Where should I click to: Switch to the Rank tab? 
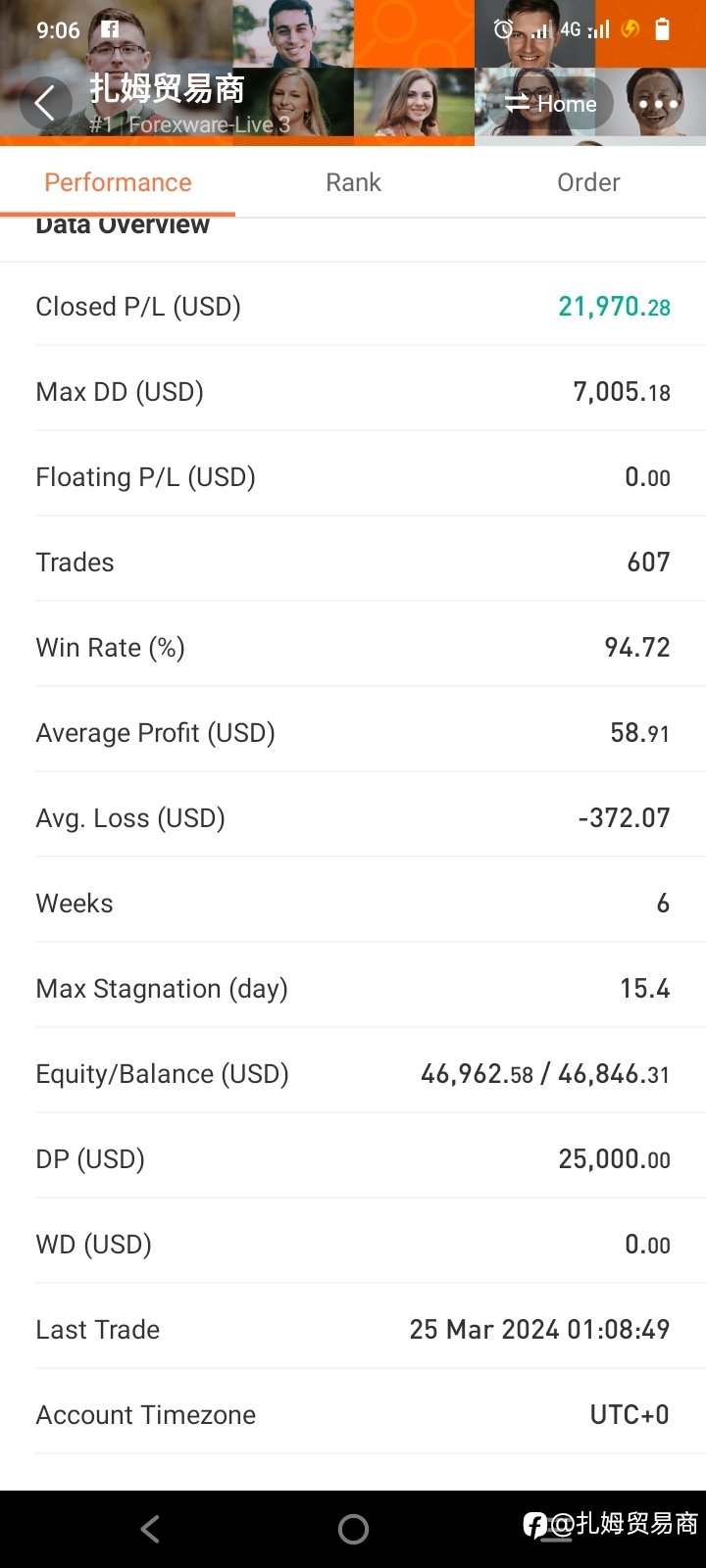[353, 182]
